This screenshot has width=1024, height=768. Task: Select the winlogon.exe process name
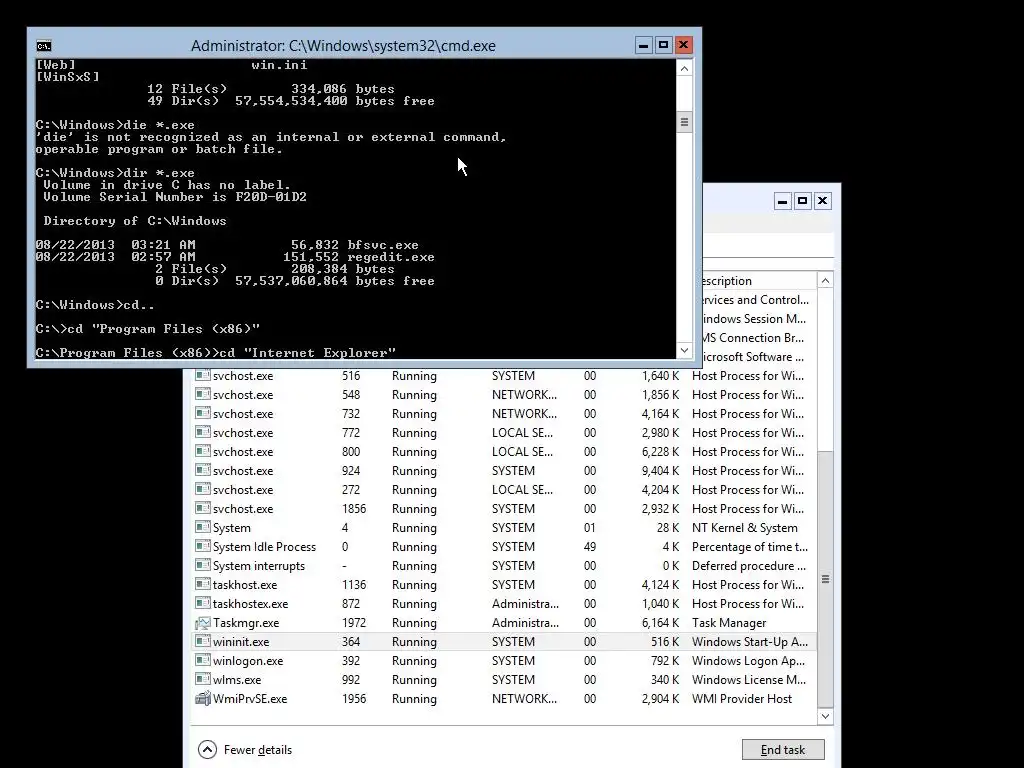(248, 661)
